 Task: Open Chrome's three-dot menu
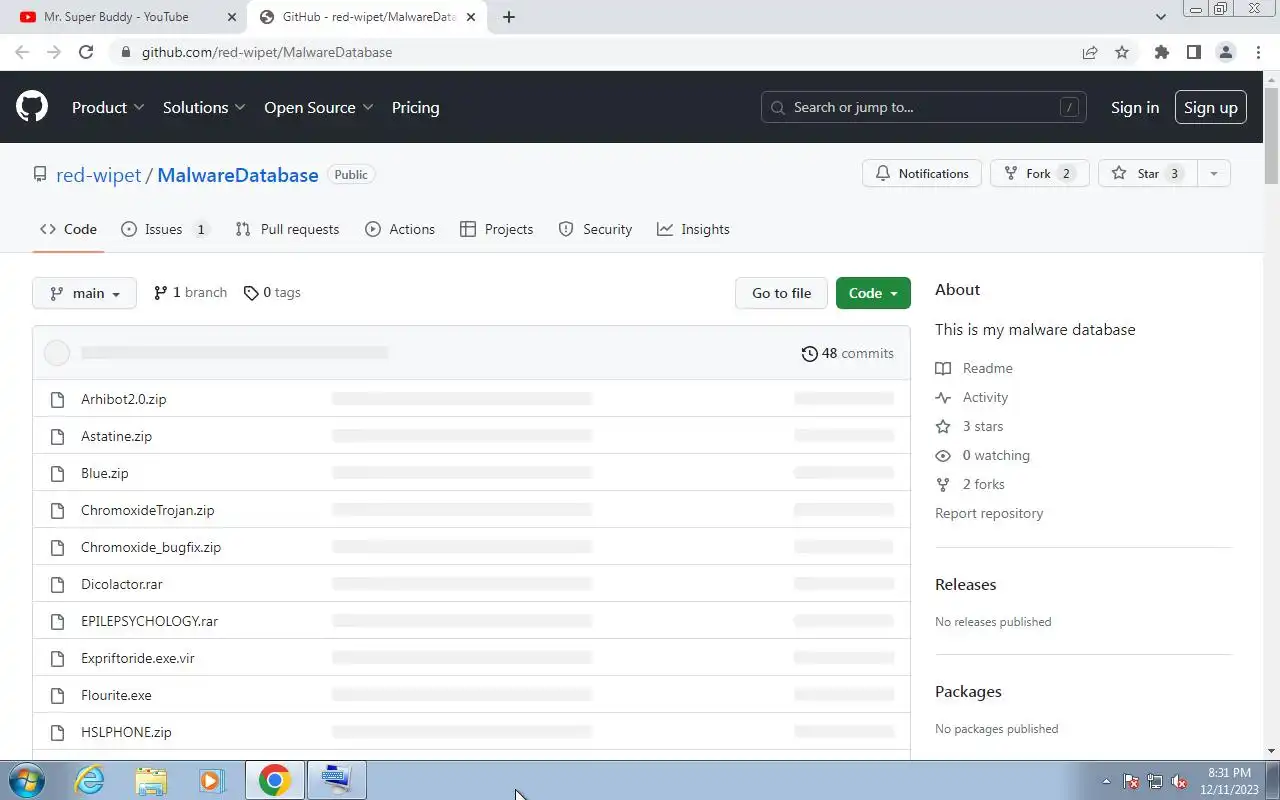point(1258,52)
